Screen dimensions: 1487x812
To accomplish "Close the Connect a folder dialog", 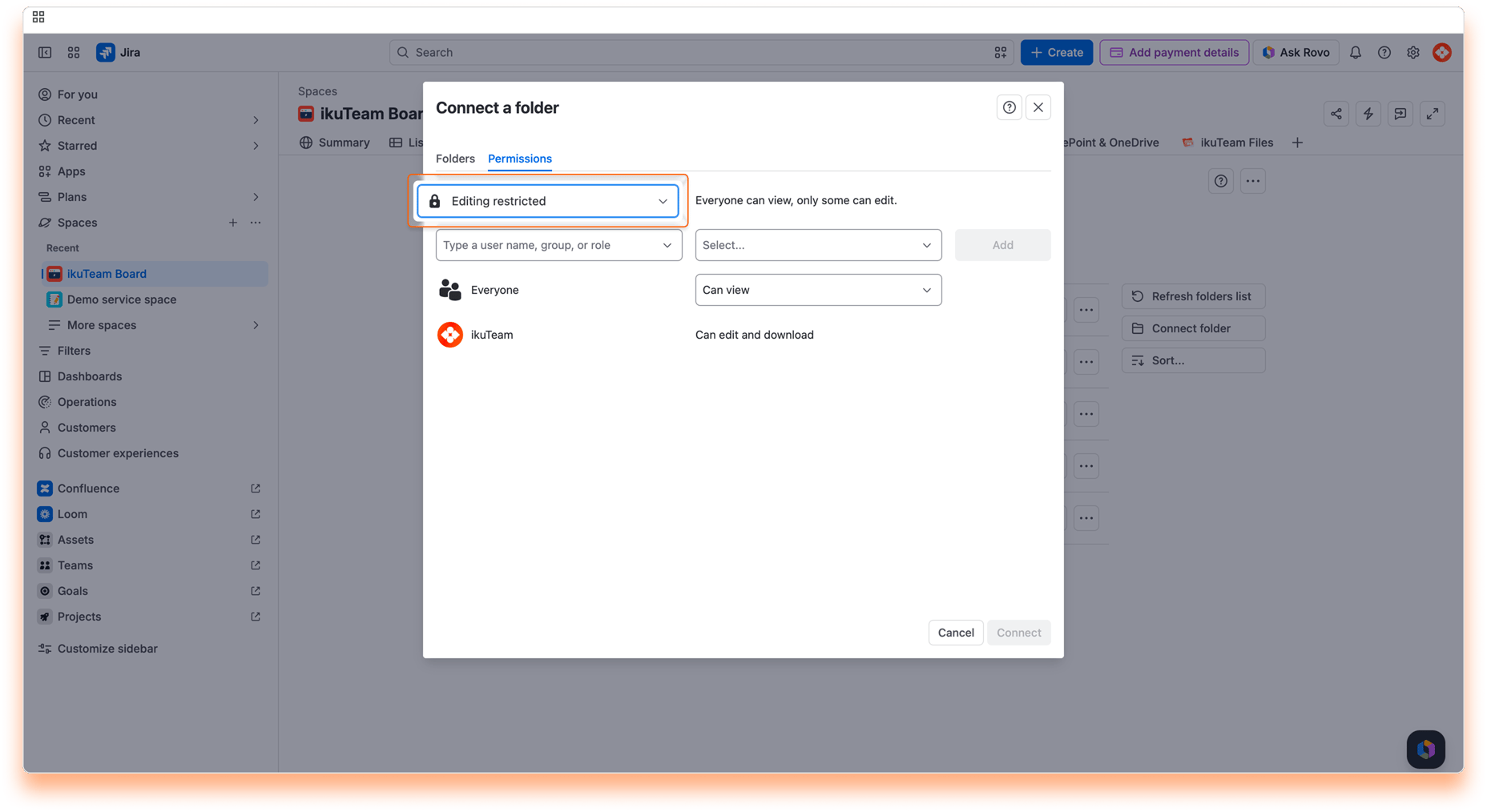I will (1038, 107).
